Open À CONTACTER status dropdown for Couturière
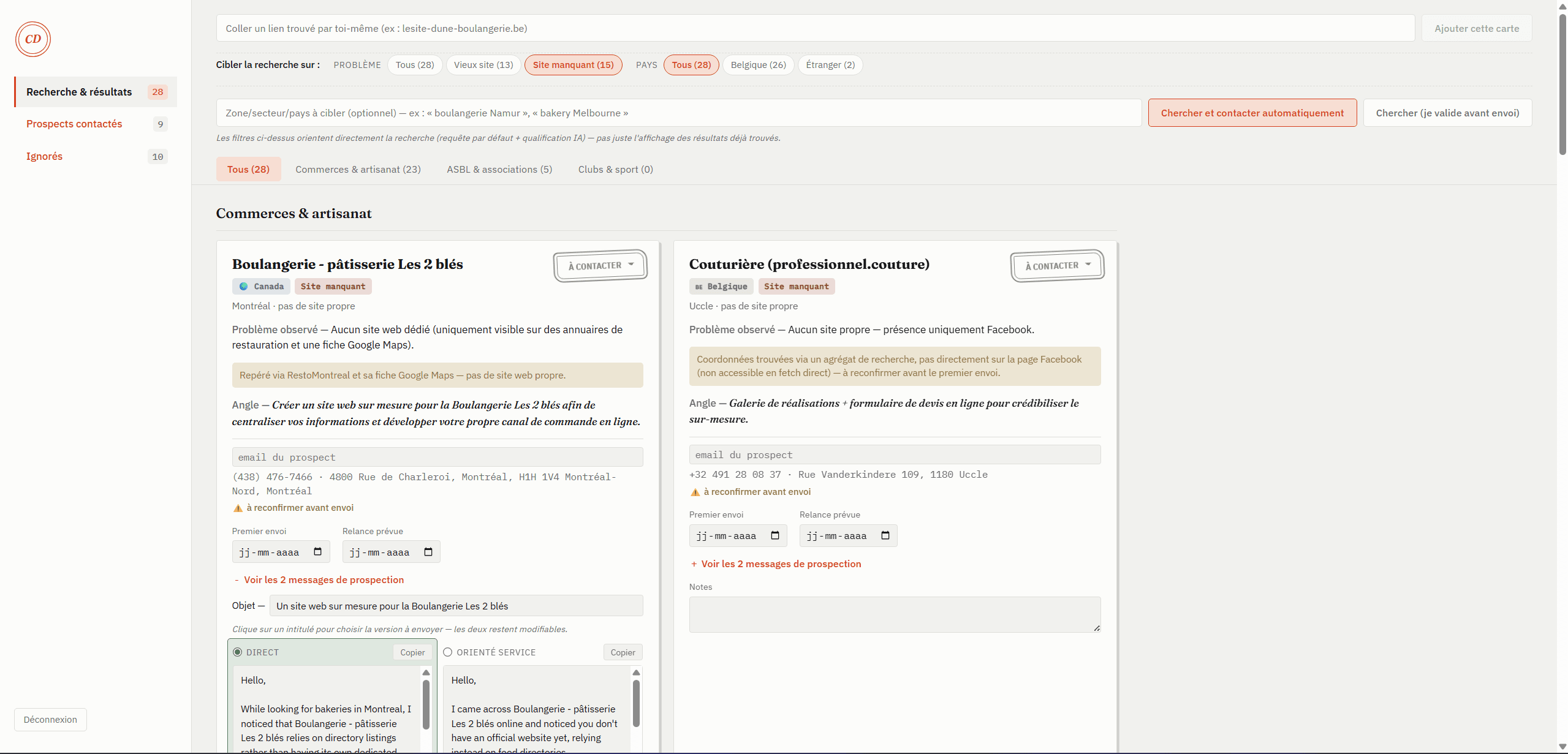The height and width of the screenshot is (754, 1568). pos(1058,266)
